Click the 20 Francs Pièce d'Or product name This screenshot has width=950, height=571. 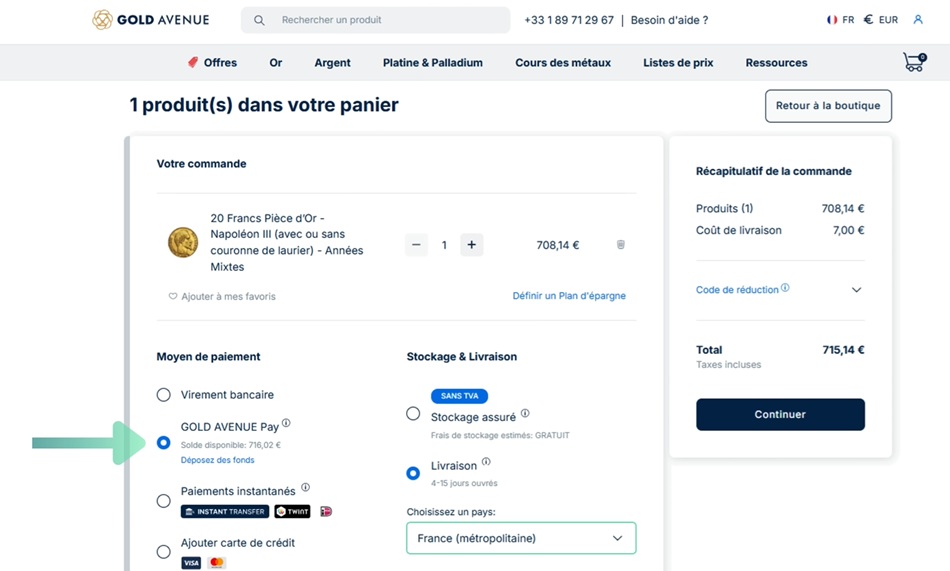(287, 242)
